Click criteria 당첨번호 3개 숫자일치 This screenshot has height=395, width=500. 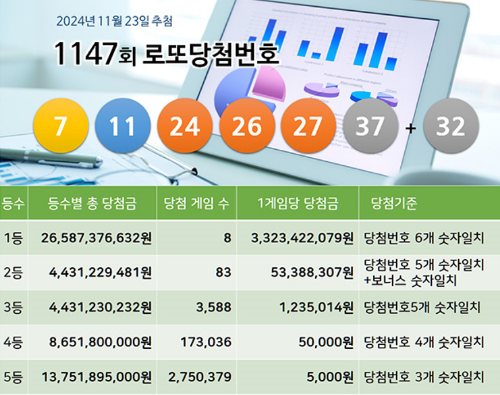(x=424, y=377)
